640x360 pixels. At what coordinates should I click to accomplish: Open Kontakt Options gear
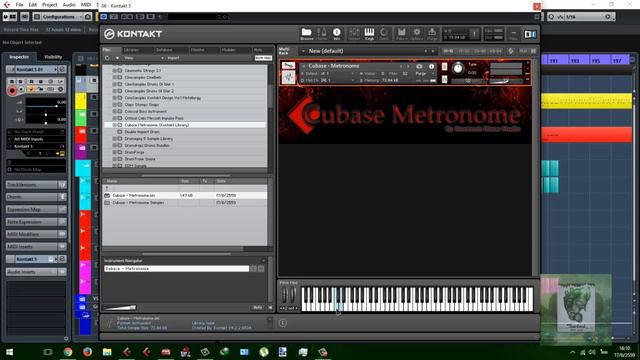(x=417, y=34)
